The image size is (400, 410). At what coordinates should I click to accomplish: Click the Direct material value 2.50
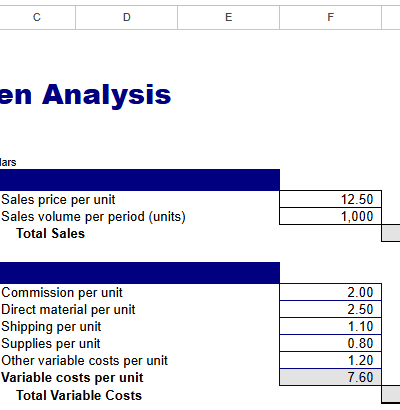point(330,309)
